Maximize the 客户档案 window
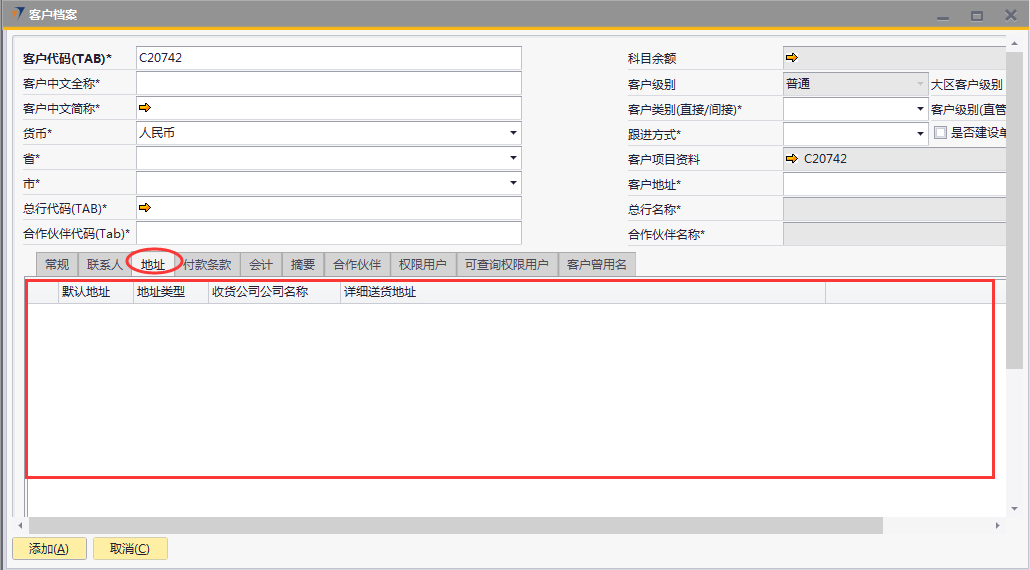The image size is (1030, 570). pos(977,15)
